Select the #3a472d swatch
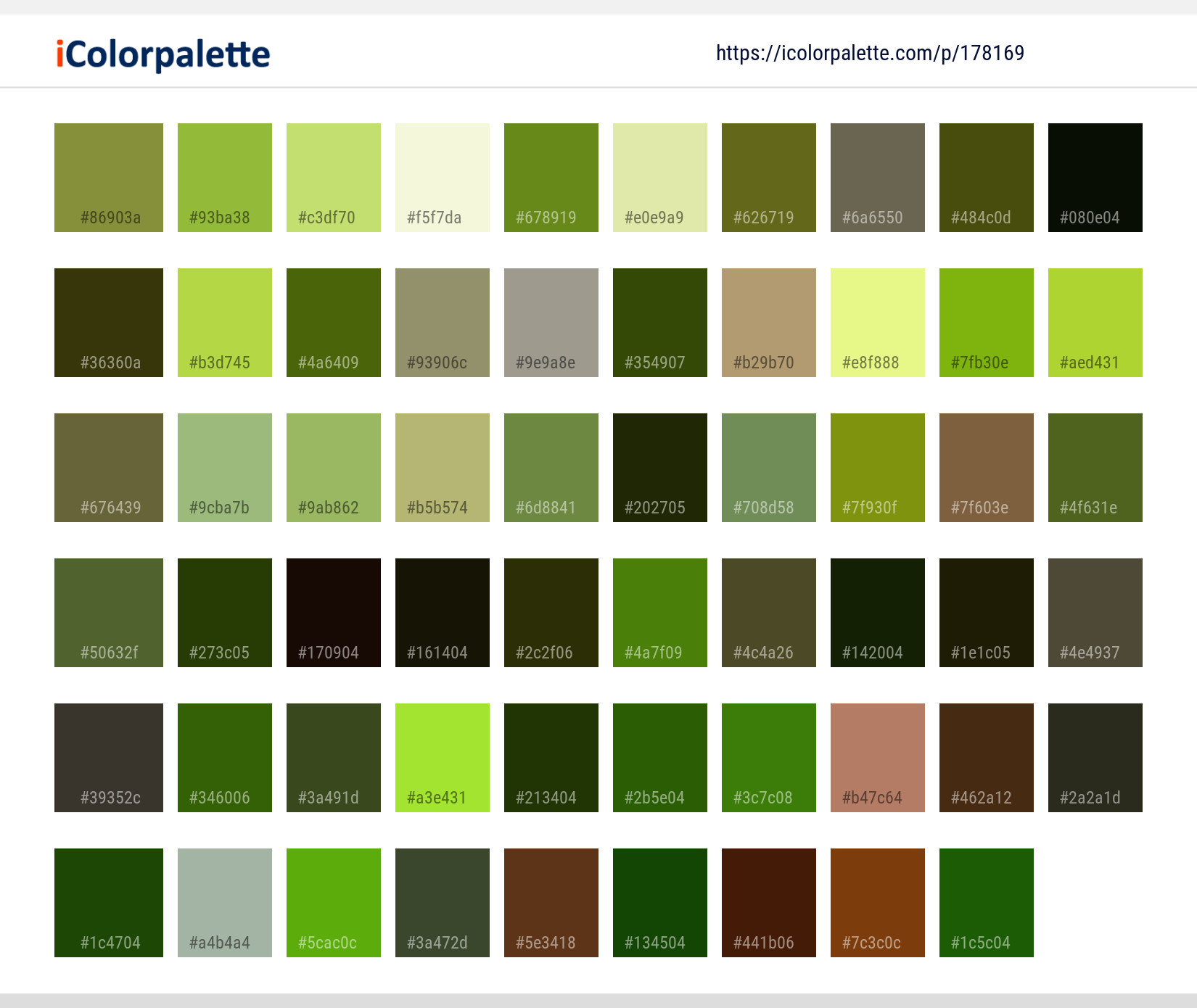 pyautogui.click(x=443, y=903)
